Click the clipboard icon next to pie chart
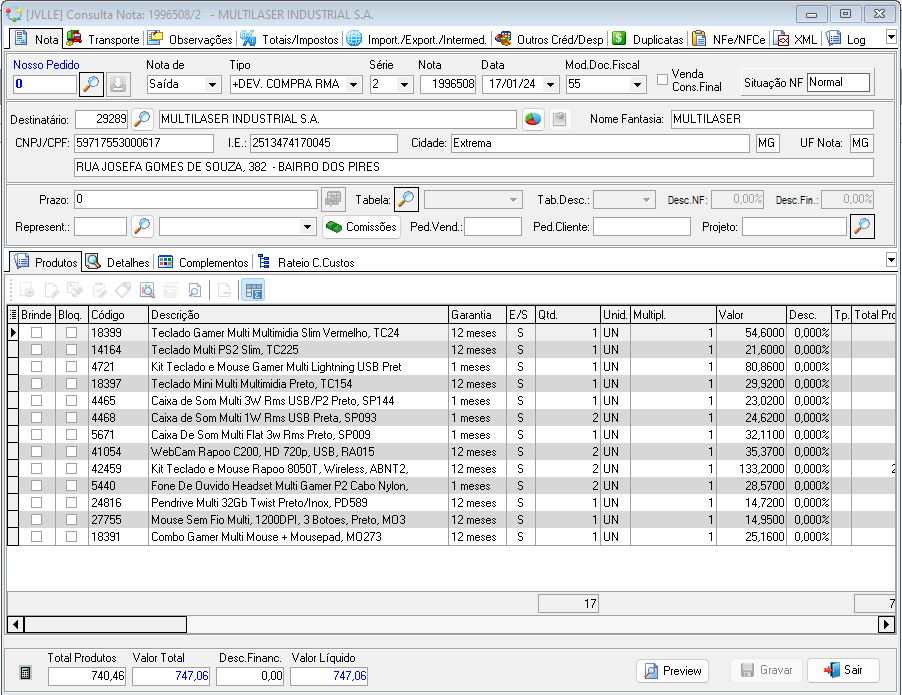The height and width of the screenshot is (695, 902). point(559,119)
